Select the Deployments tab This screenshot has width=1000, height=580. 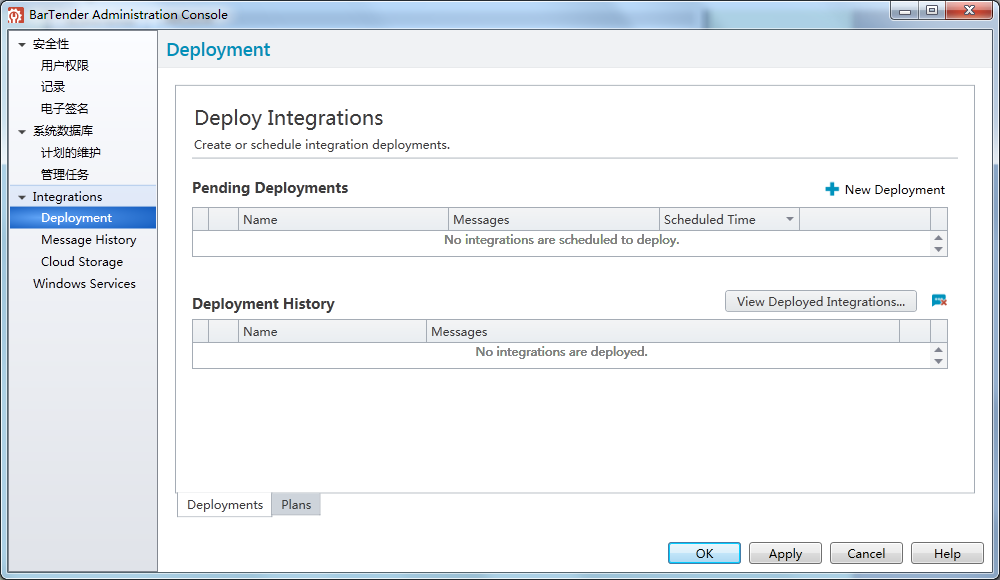tap(225, 505)
